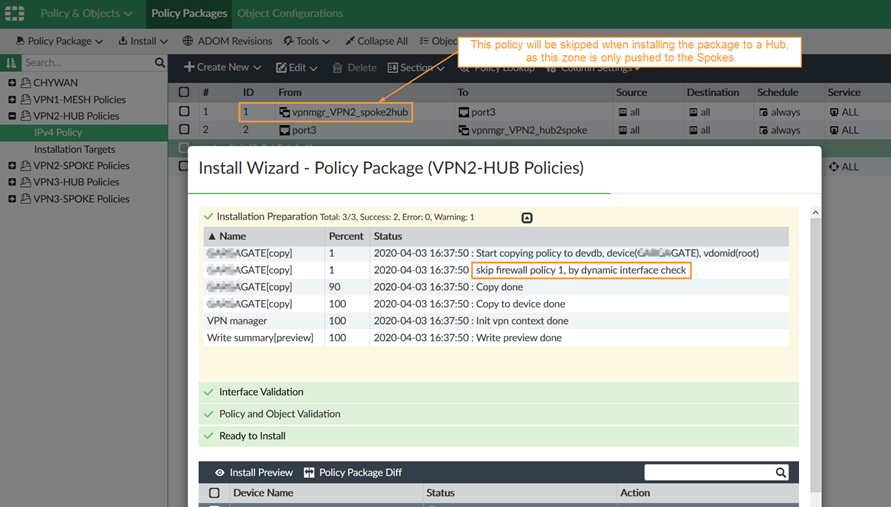Click the sidebar sort order icon
891x507 pixels.
[12, 63]
